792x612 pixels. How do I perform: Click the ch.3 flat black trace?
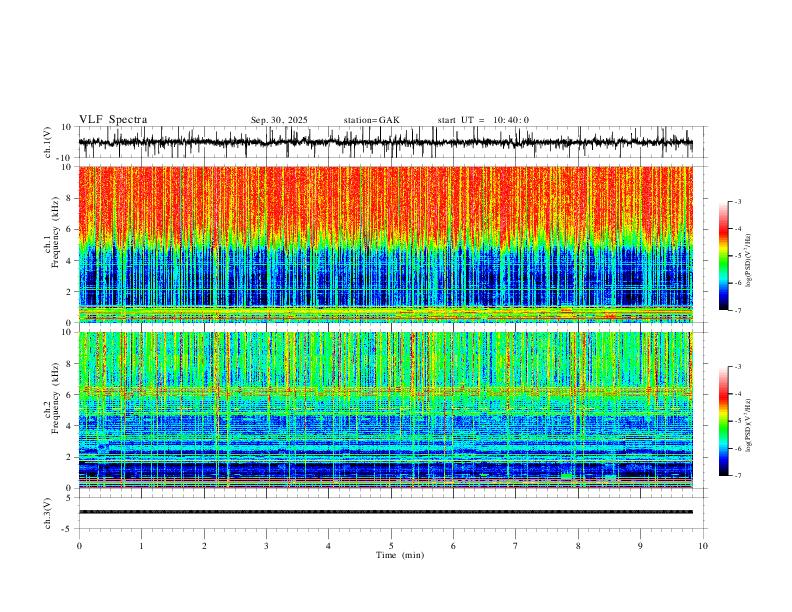click(386, 512)
